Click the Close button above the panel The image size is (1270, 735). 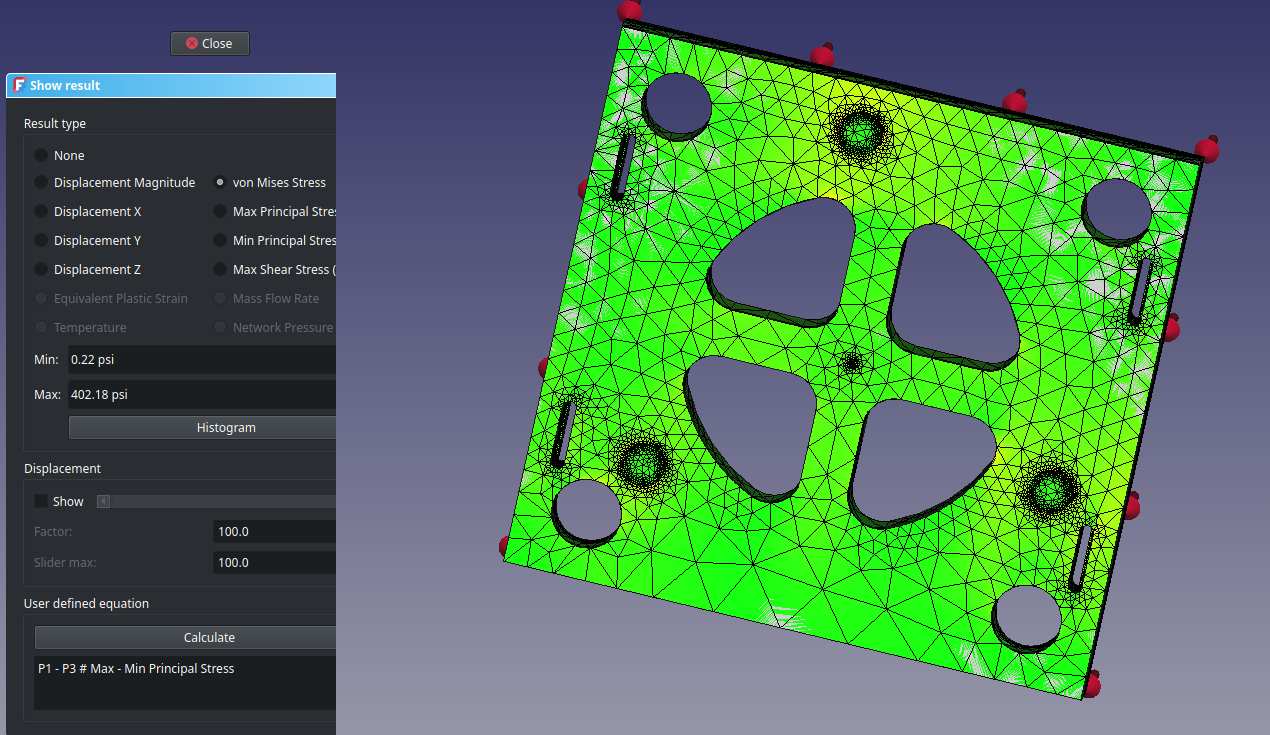pyautogui.click(x=209, y=44)
